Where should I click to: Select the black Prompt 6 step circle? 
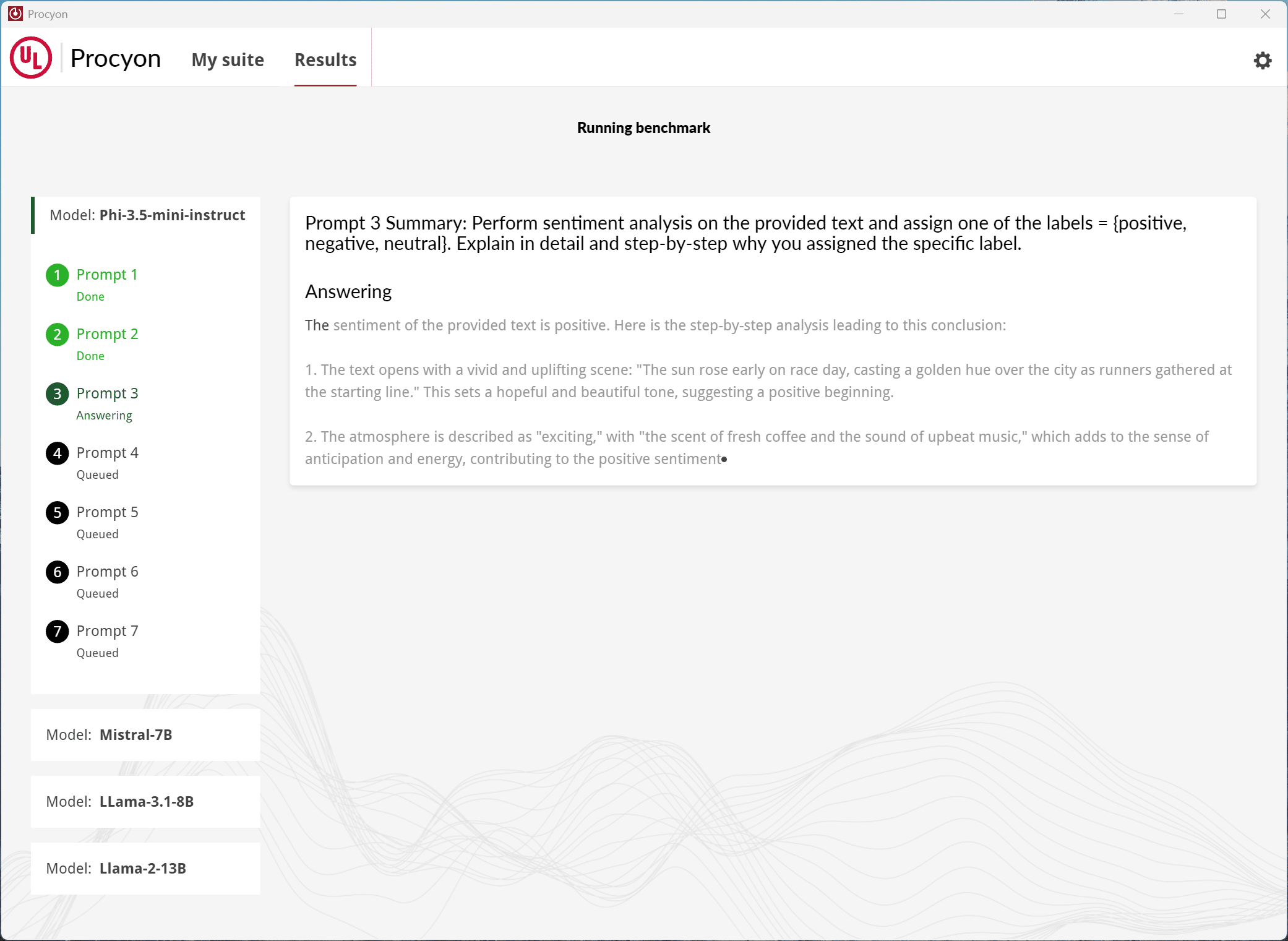point(58,572)
